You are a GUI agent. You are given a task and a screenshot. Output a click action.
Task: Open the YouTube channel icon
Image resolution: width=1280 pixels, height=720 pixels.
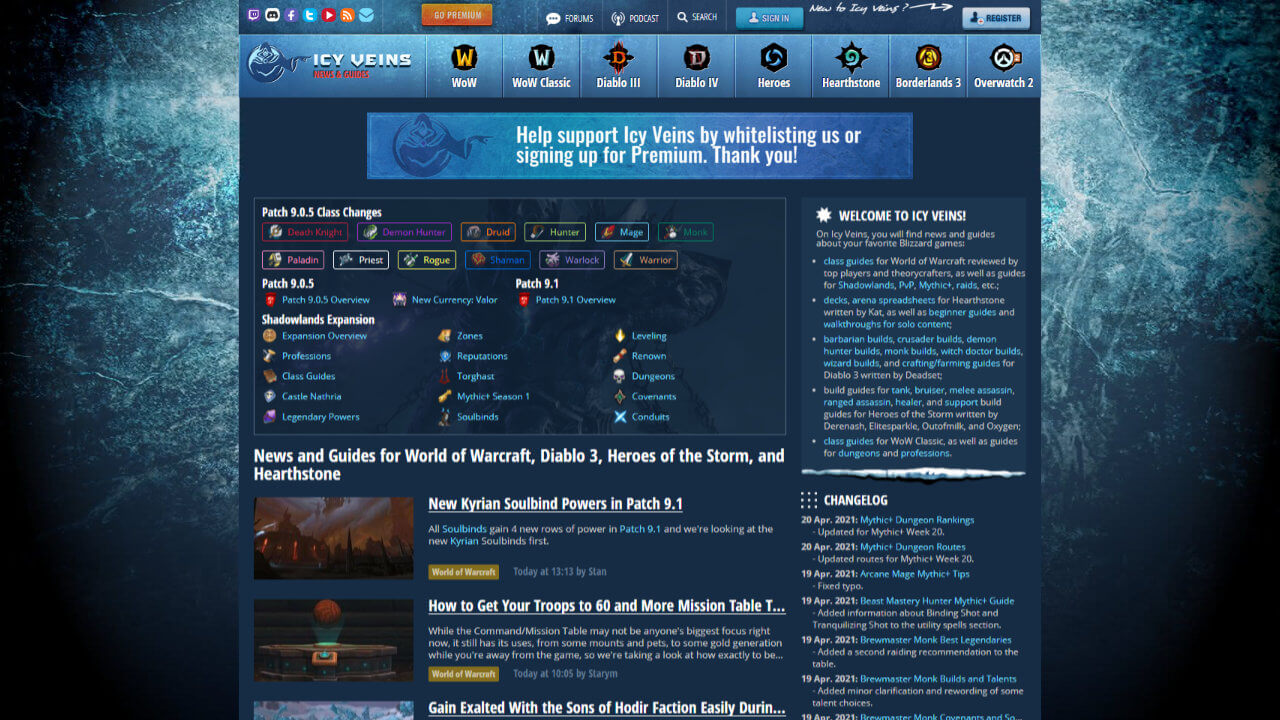(328, 15)
